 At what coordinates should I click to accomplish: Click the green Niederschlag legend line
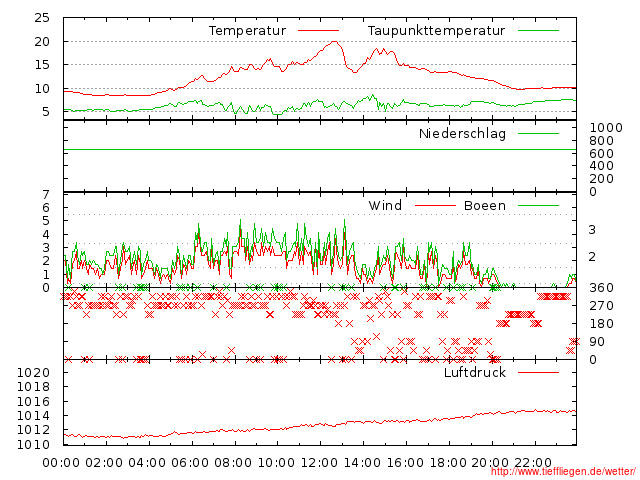(x=538, y=133)
